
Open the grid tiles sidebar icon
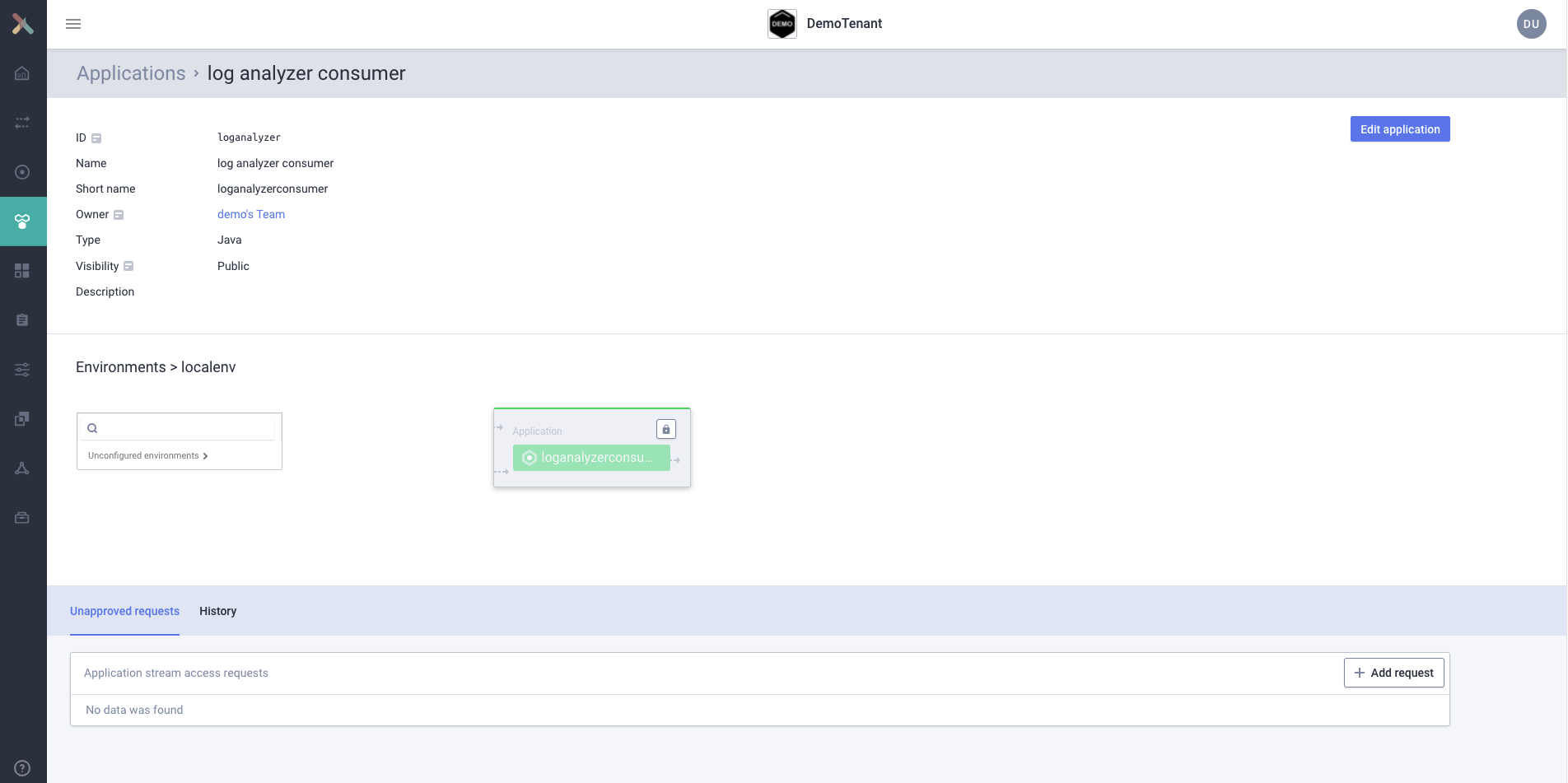pyautogui.click(x=22, y=271)
